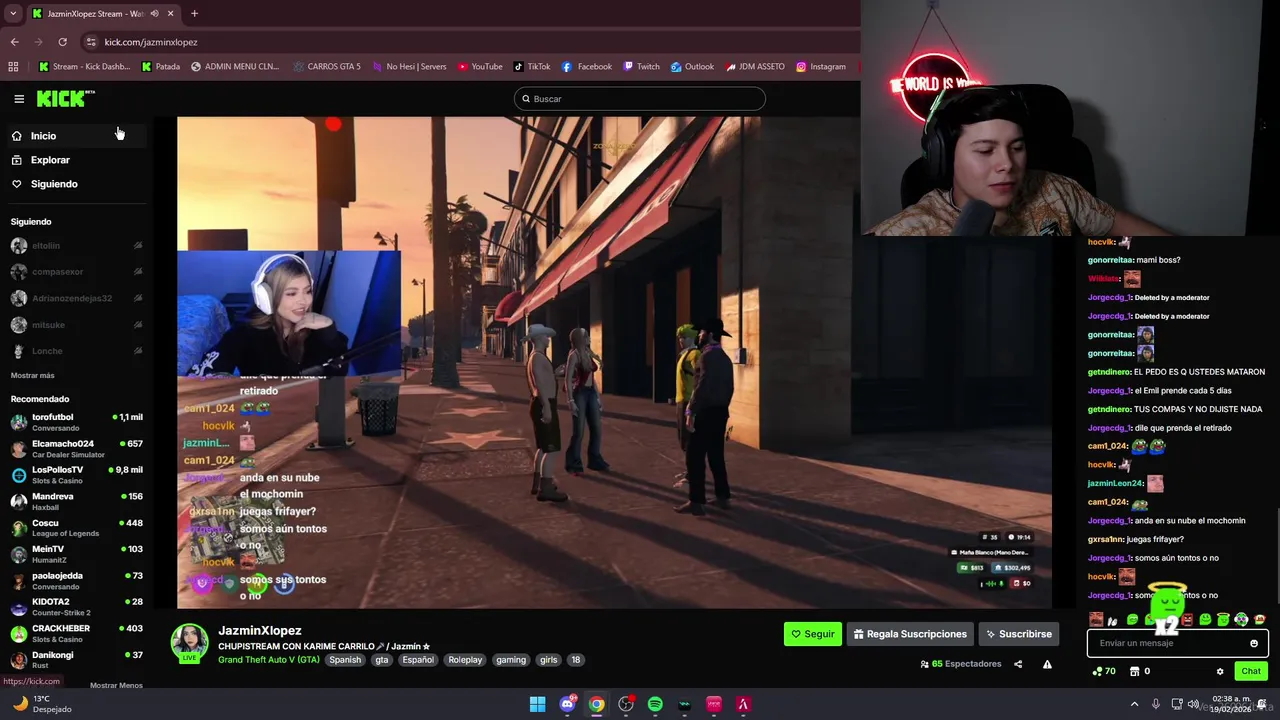Mute the JazminXlopez browser tab audio
Viewport: 1280px width, 720px height.
tap(154, 14)
